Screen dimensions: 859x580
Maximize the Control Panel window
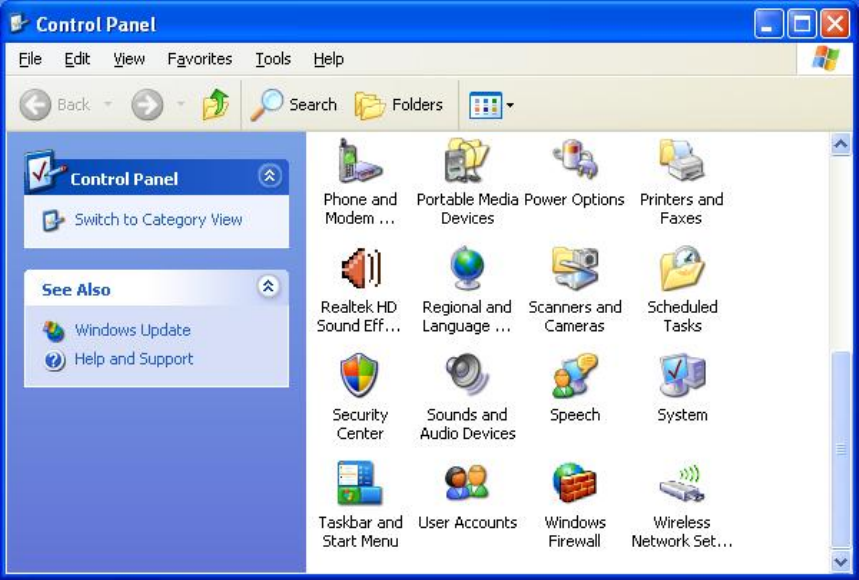[802, 24]
